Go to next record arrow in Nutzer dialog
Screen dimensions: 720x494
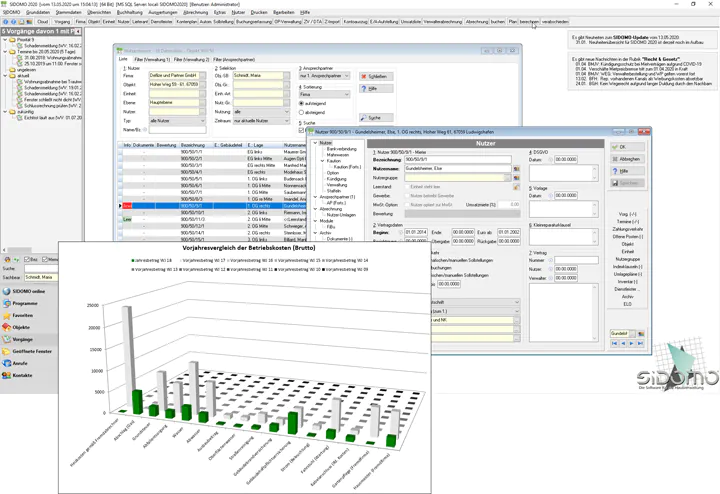[x=632, y=343]
